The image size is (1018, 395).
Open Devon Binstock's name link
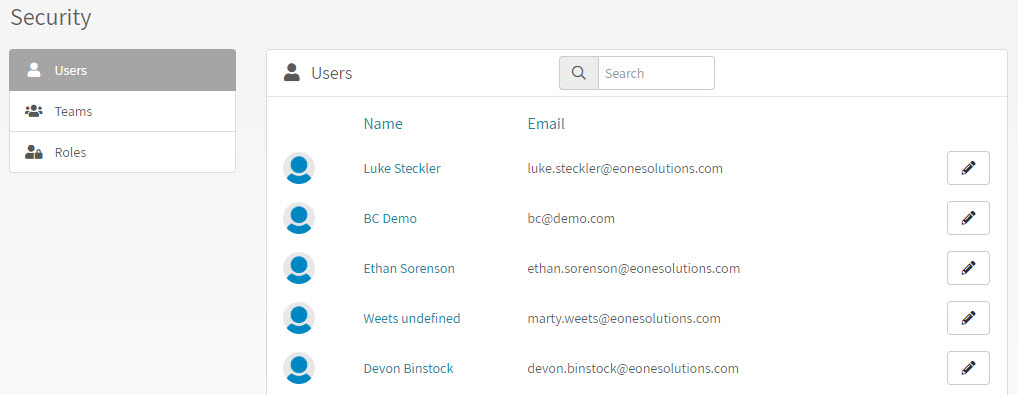pyautogui.click(x=408, y=368)
